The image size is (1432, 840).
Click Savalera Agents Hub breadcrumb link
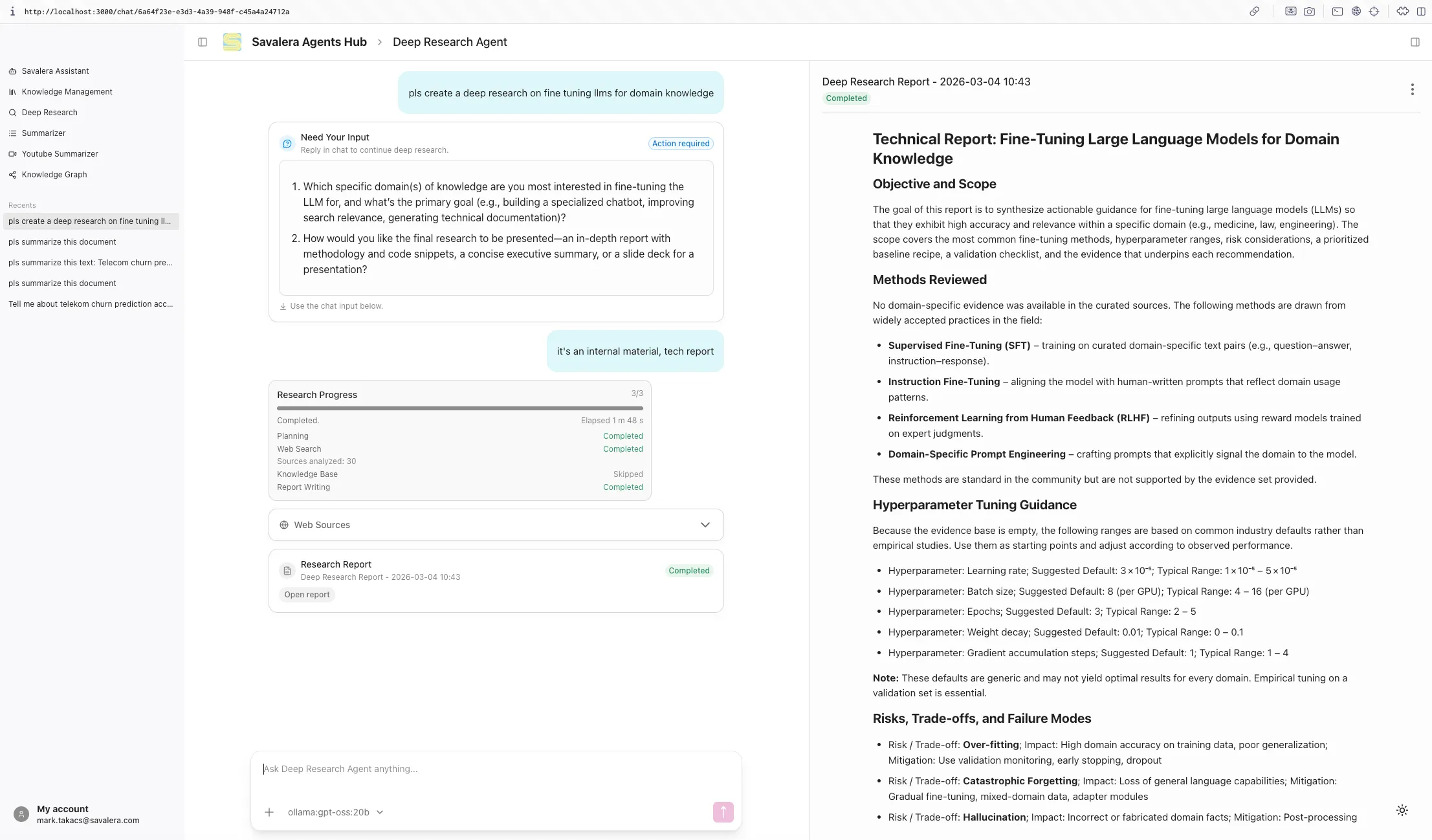pos(309,42)
